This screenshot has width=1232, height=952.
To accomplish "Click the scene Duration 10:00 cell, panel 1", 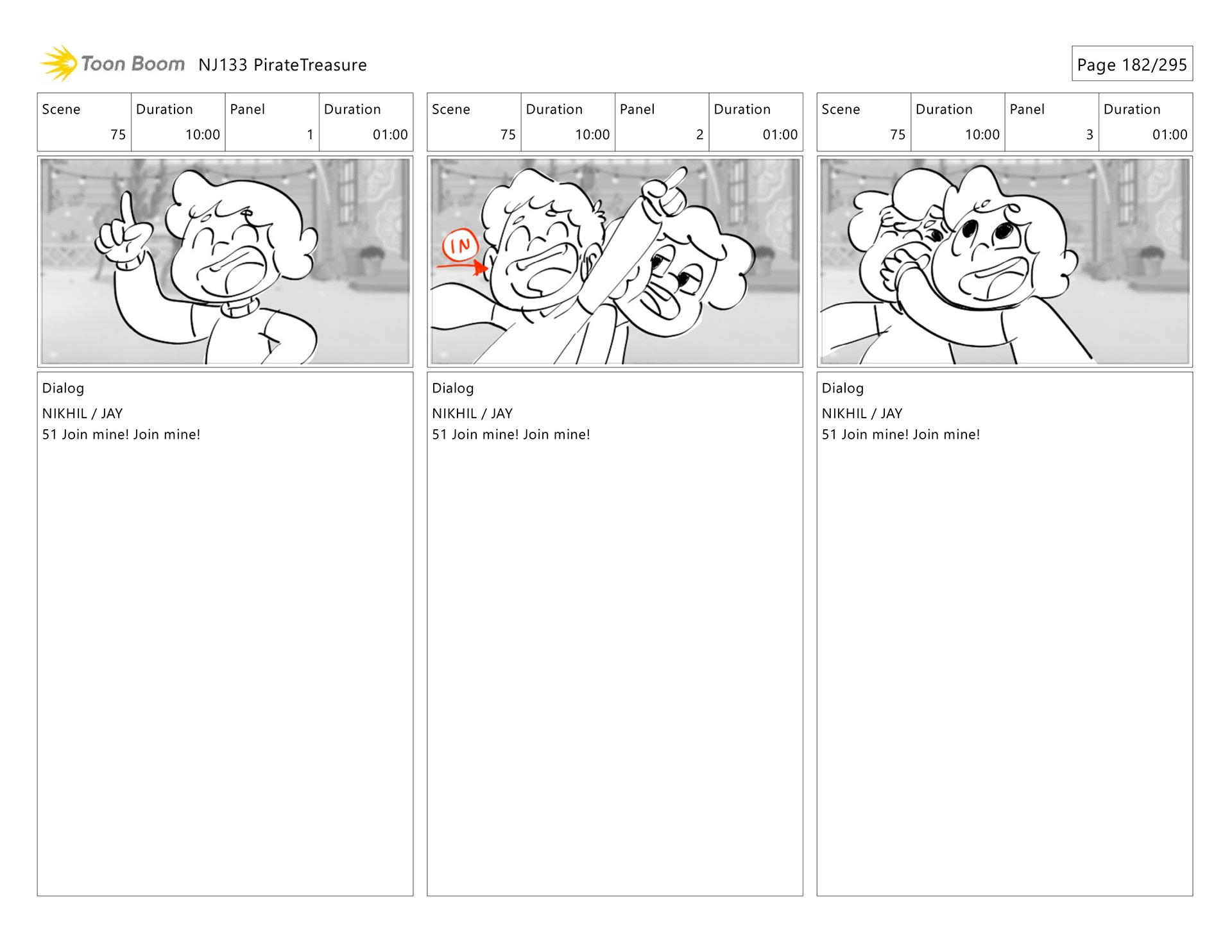I will click(178, 122).
